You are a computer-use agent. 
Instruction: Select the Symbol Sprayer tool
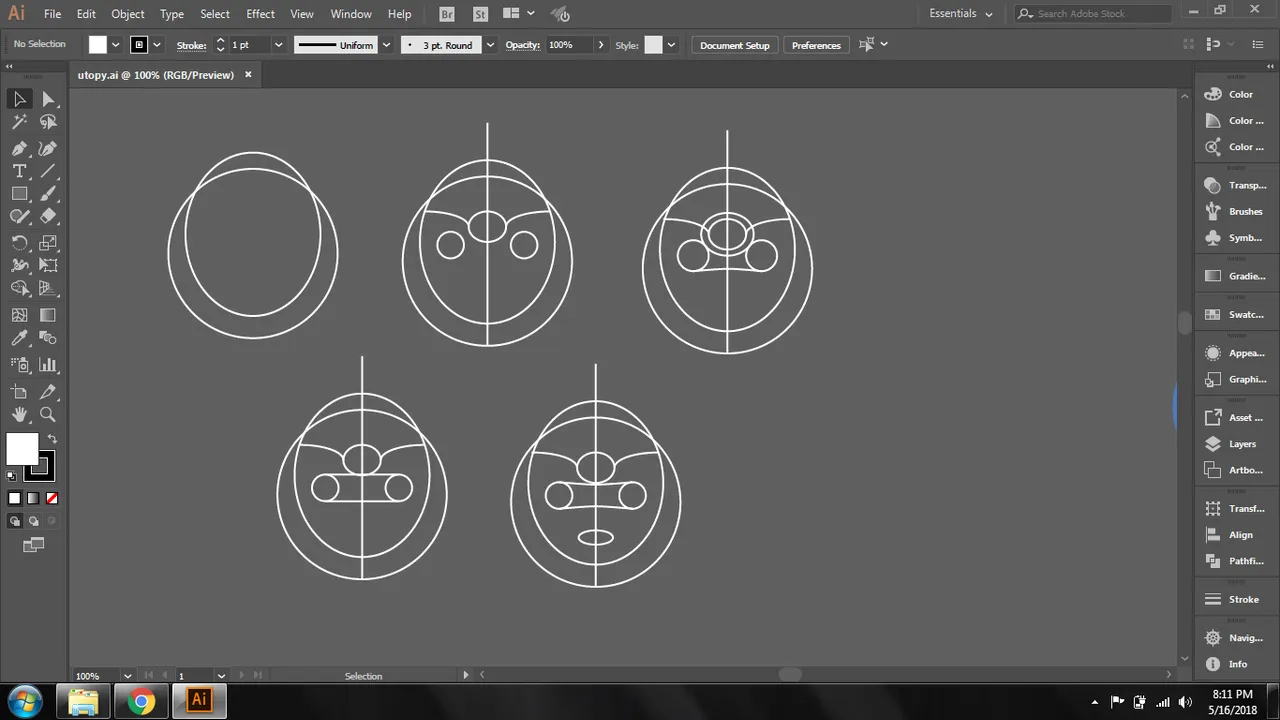pyautogui.click(x=19, y=365)
